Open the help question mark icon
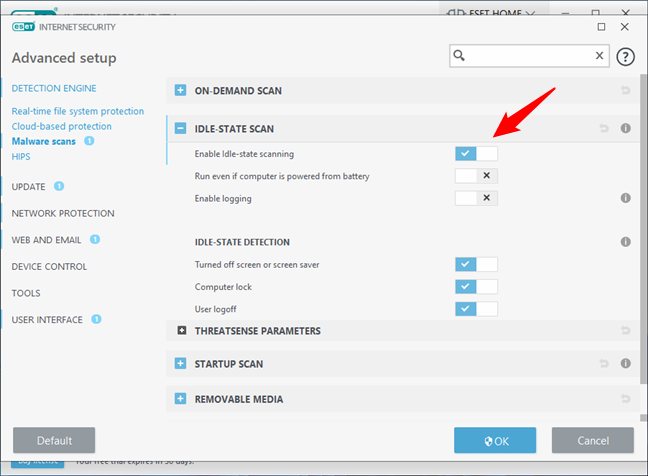 (x=625, y=57)
